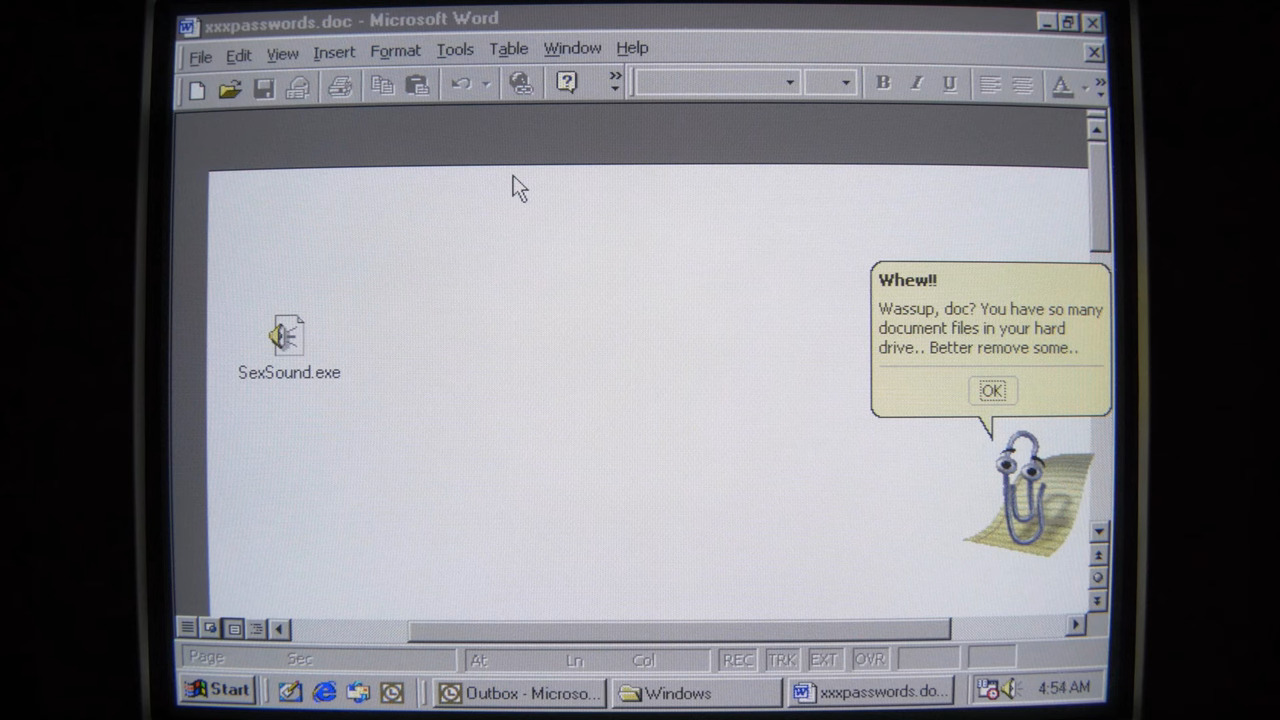
Task: Show more Standard toolbar buttons chevron
Action: click(615, 82)
